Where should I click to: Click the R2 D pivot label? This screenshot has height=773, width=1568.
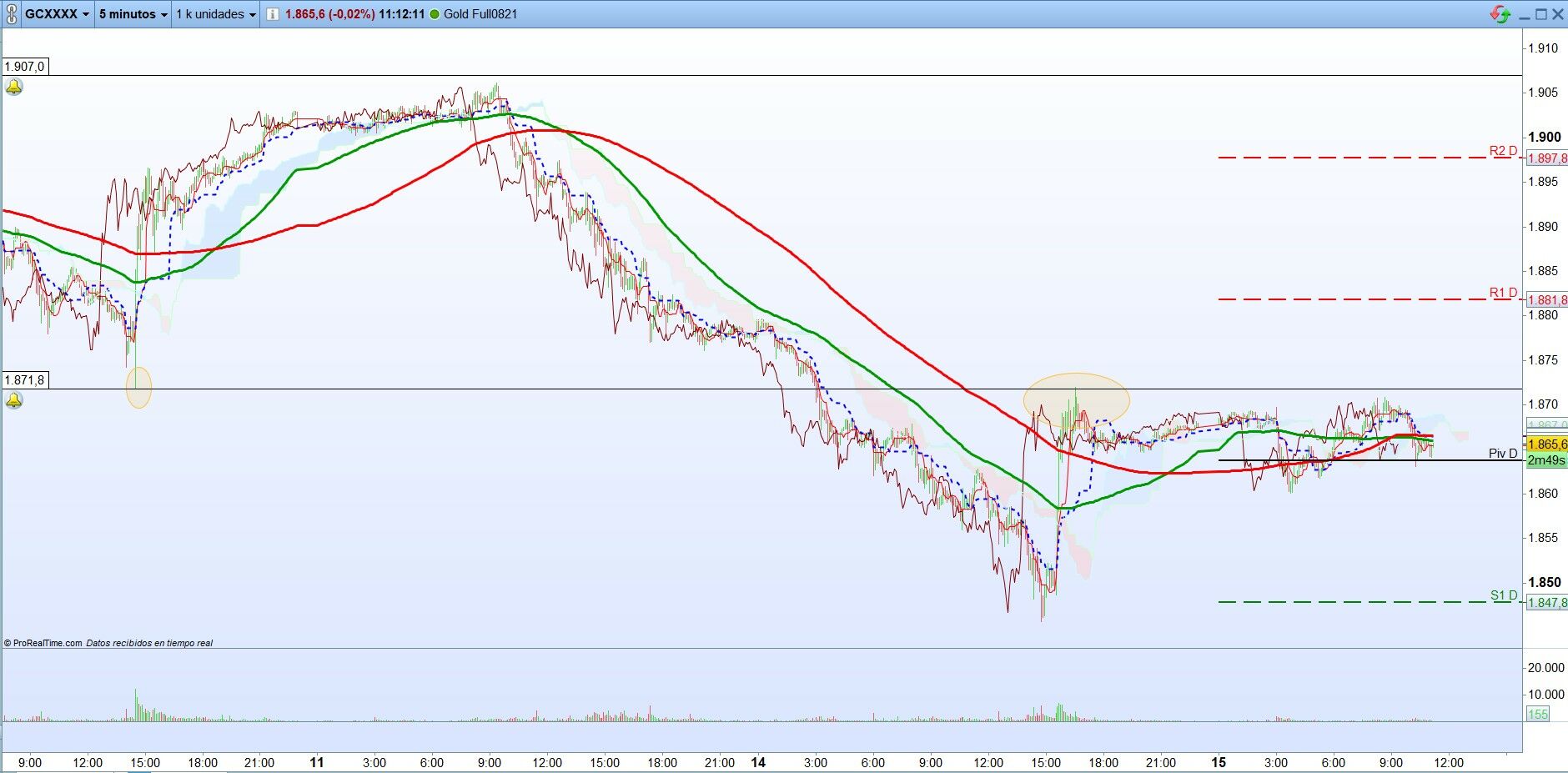tap(1503, 151)
